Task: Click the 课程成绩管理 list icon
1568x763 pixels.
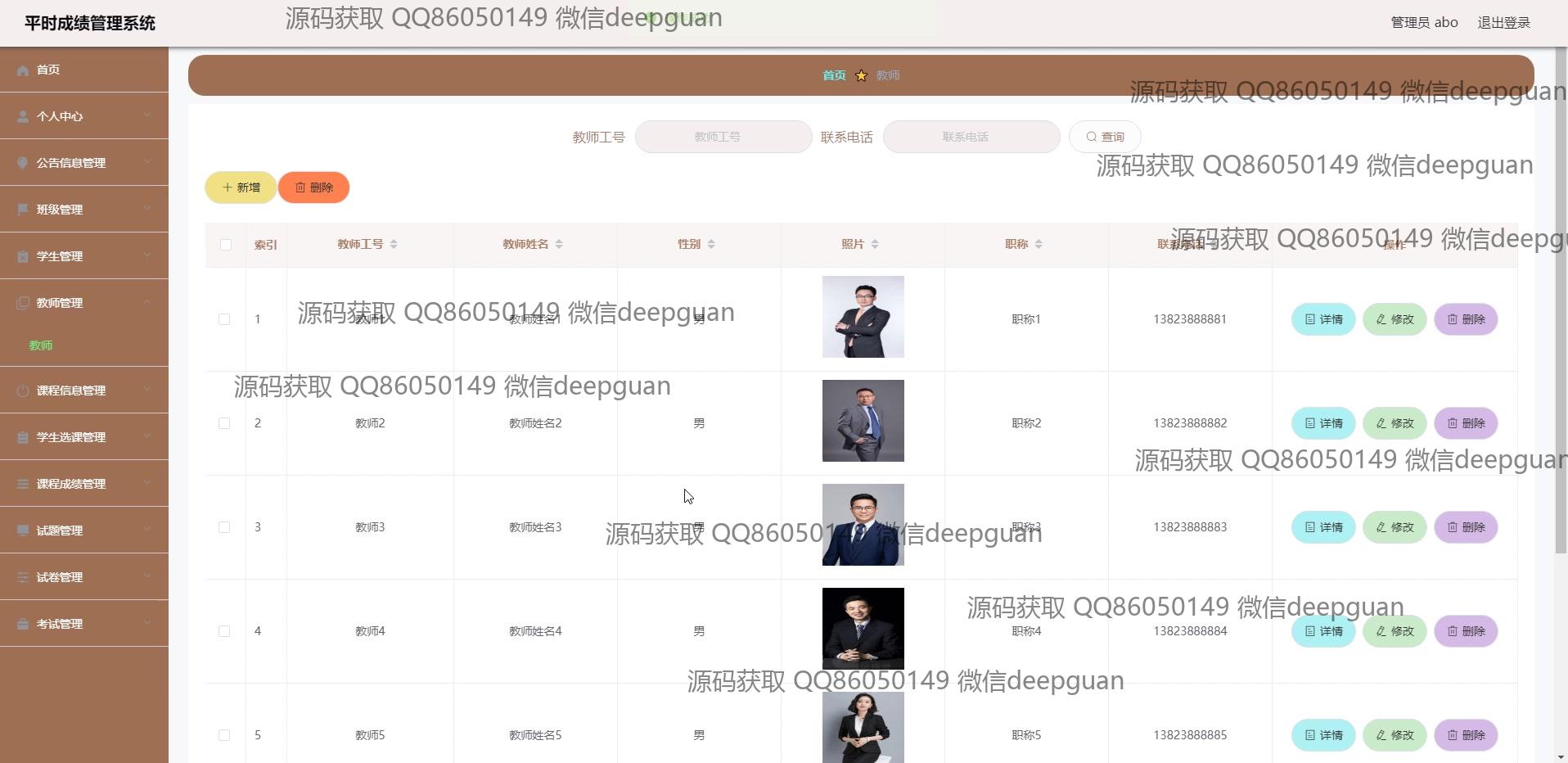Action: click(x=22, y=483)
